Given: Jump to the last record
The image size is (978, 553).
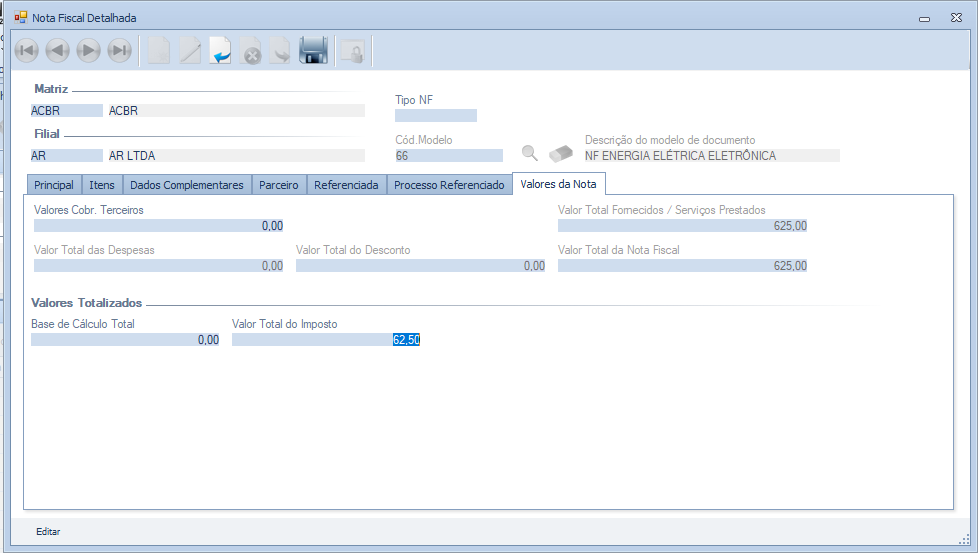Looking at the screenshot, I should click(120, 50).
